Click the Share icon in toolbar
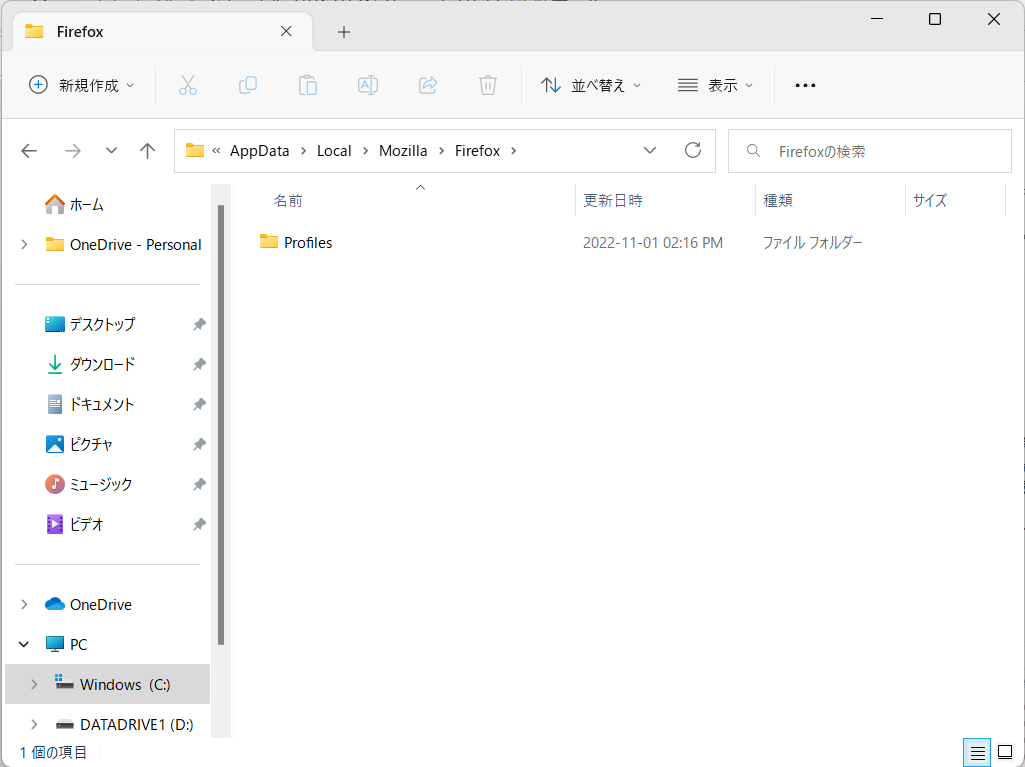Image resolution: width=1025 pixels, height=767 pixels. 428,85
